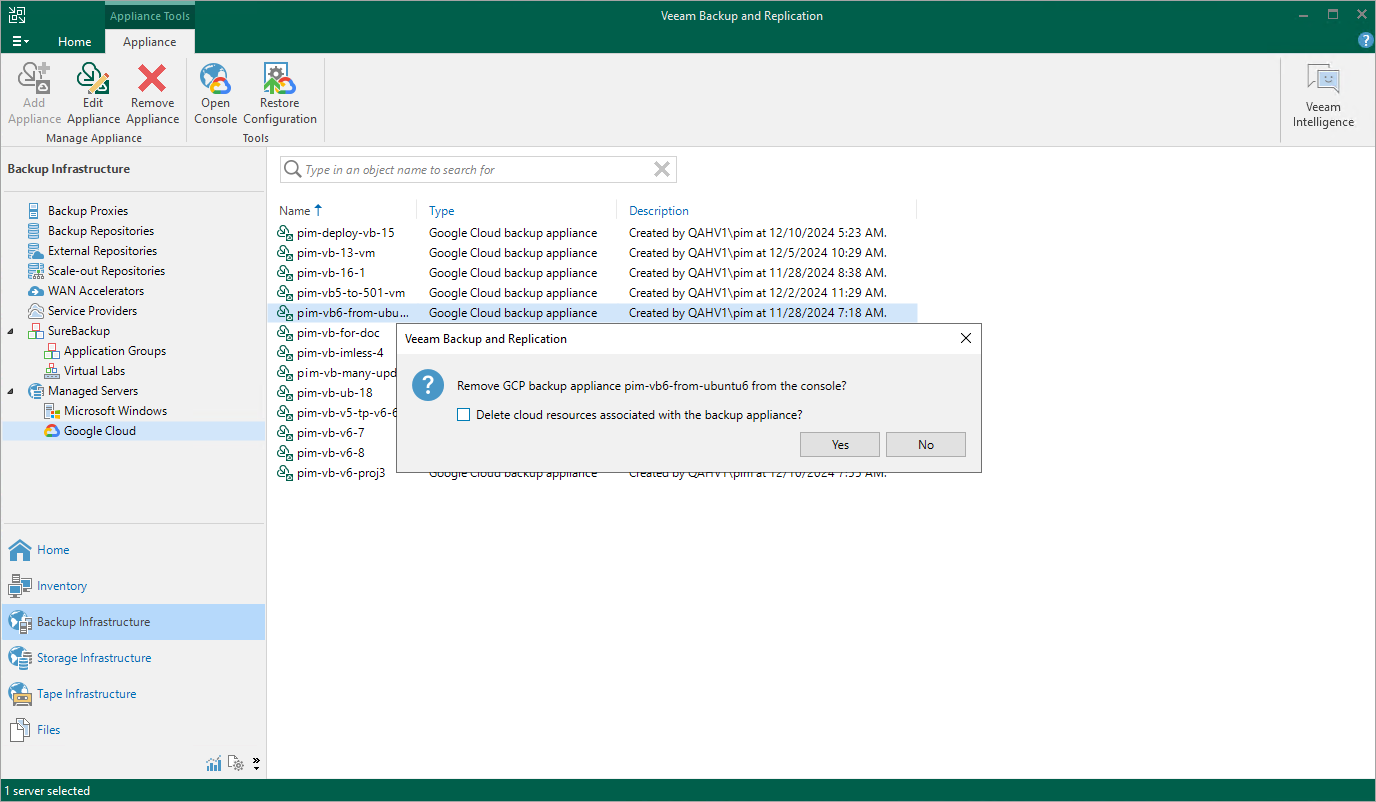Click the Remove Appliance red X icon
This screenshot has height=802, width=1376.
click(152, 78)
